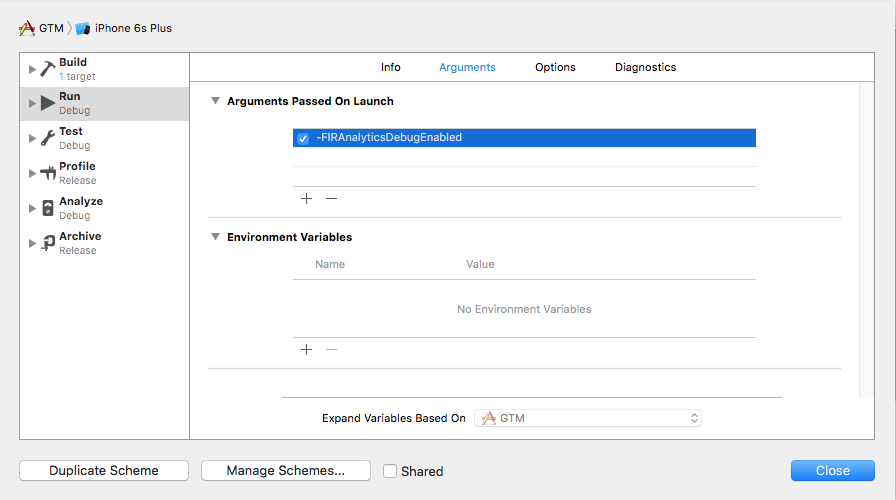
Task: Select the Archive Release row
Action: pos(105,243)
